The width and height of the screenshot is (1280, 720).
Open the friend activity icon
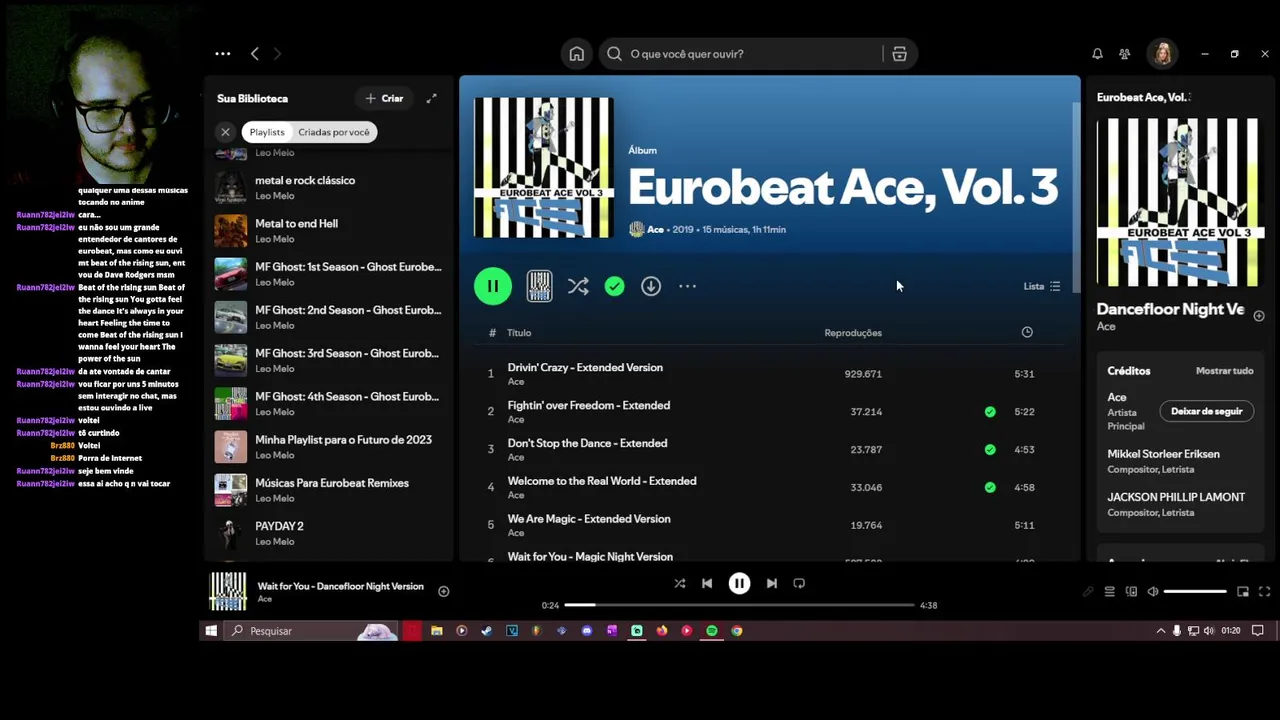pyautogui.click(x=1125, y=54)
